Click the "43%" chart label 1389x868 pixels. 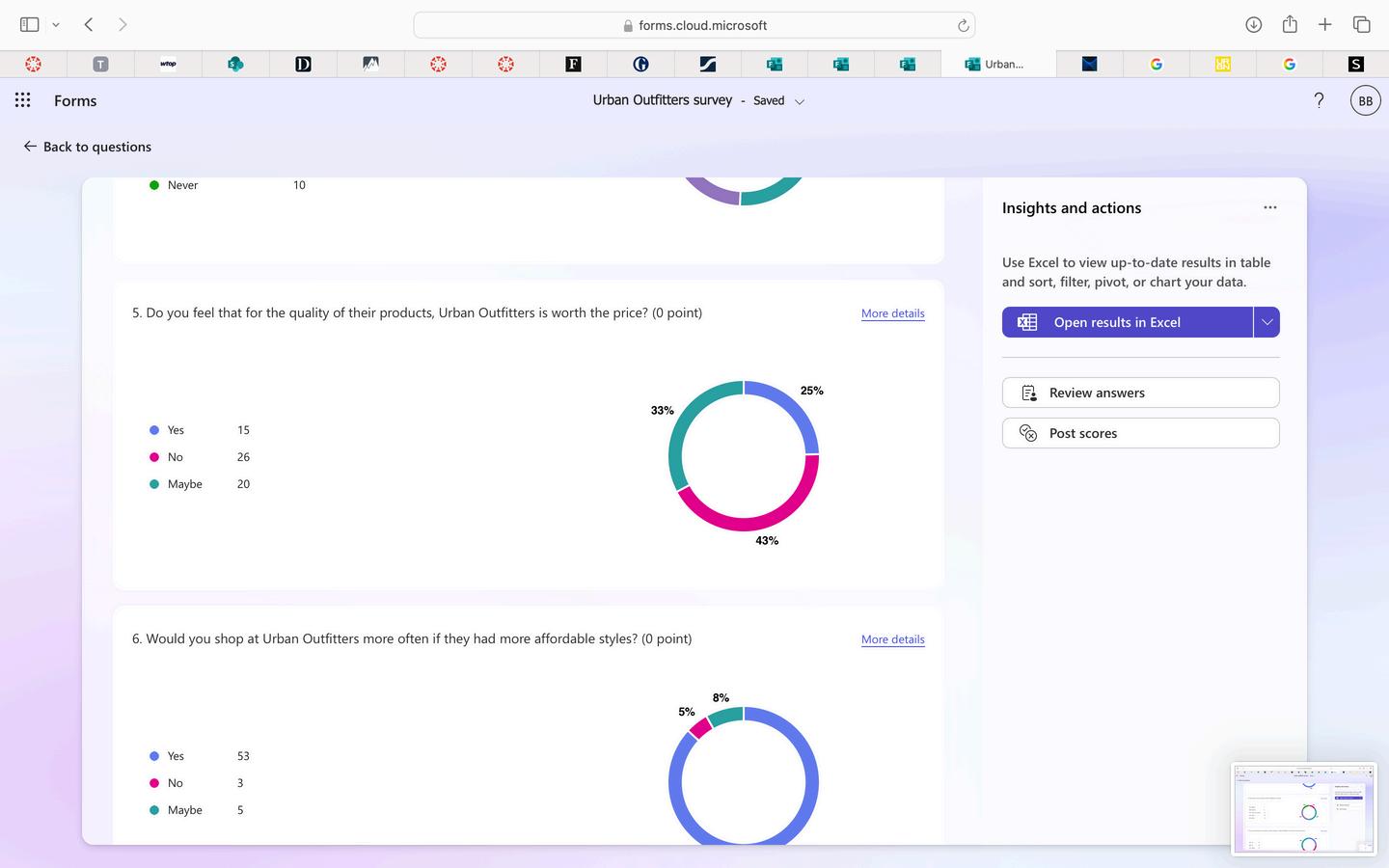click(x=767, y=541)
